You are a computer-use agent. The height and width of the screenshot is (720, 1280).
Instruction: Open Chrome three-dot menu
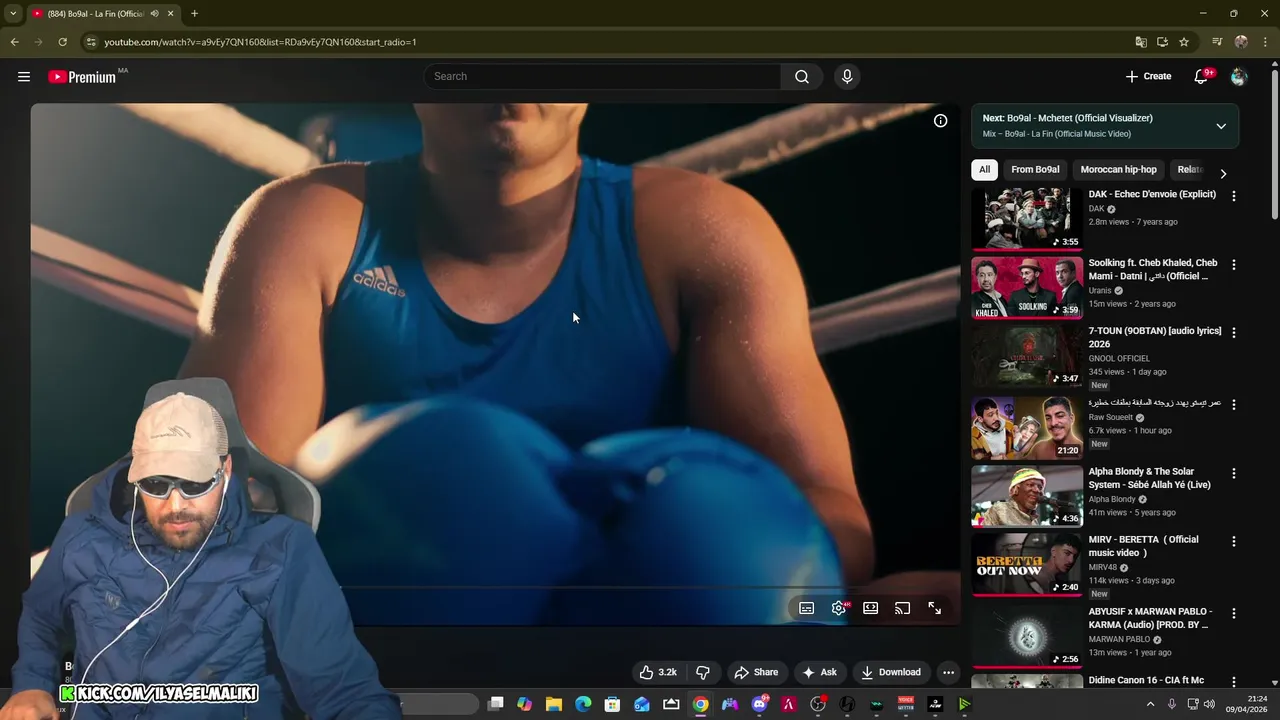tap(1265, 42)
